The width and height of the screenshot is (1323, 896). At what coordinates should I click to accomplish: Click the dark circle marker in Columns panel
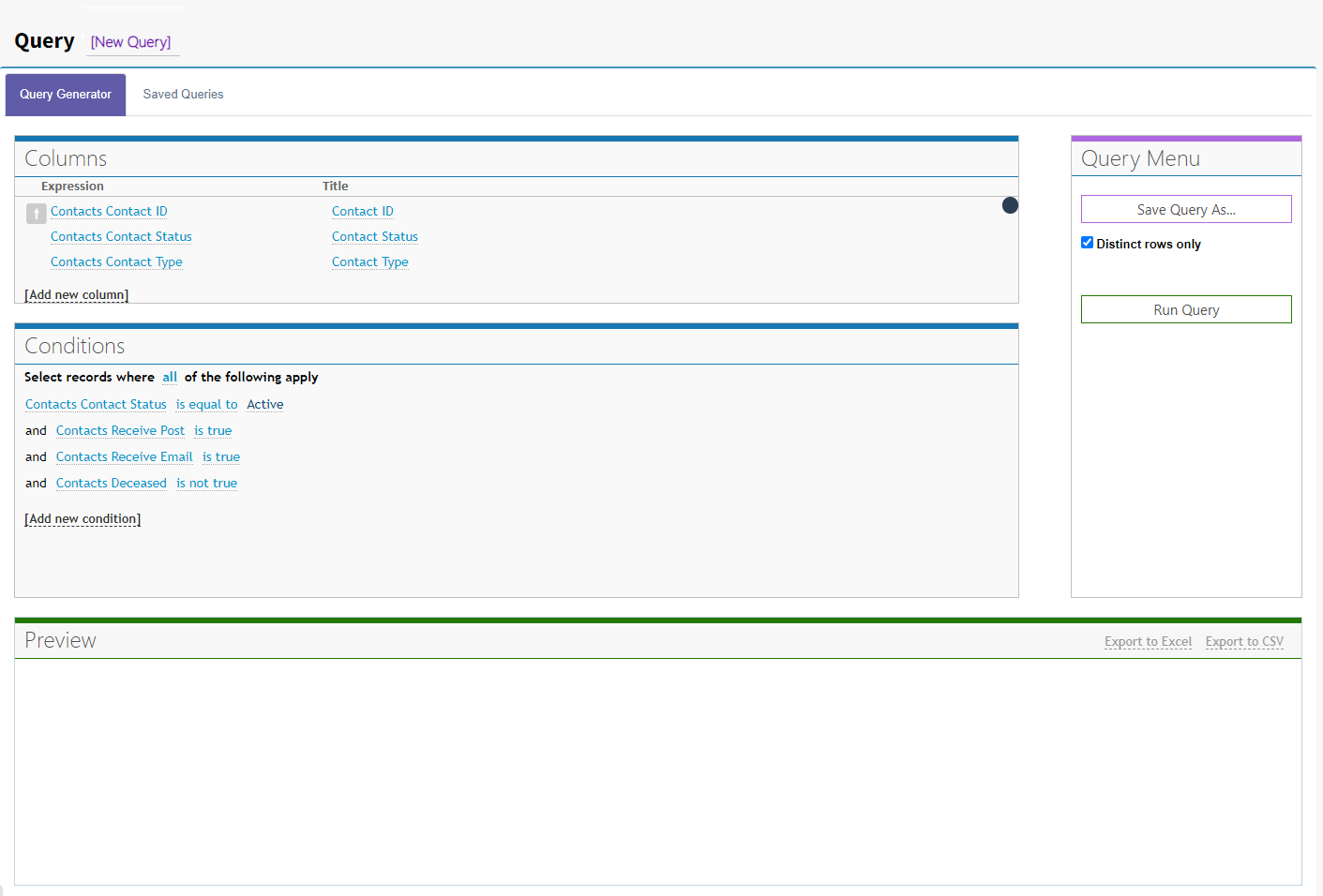(1010, 205)
